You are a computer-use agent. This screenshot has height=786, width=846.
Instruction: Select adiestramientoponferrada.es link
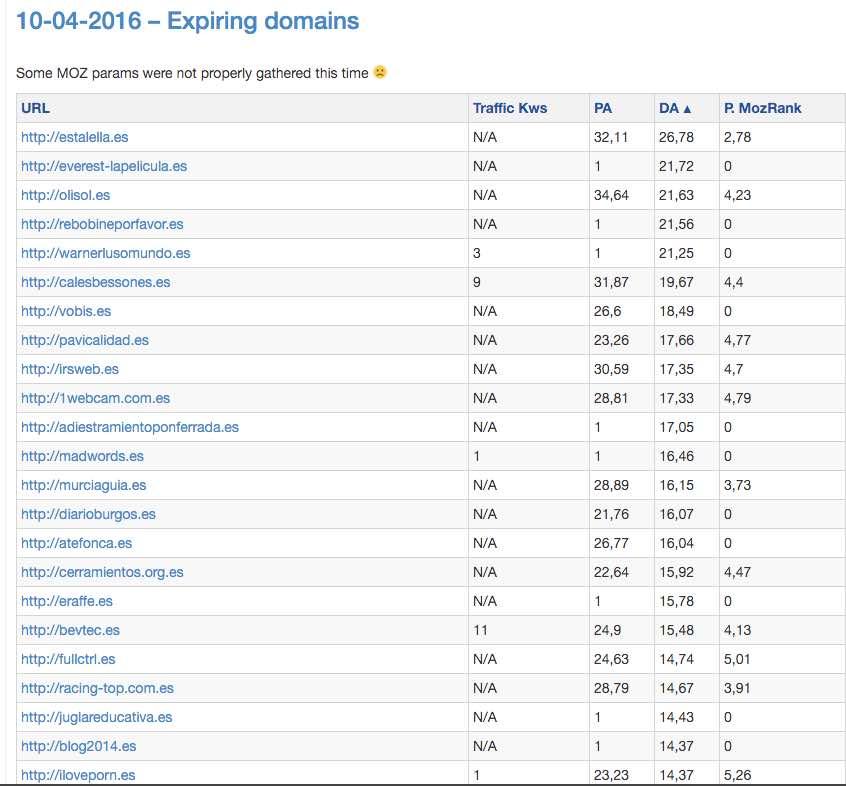tap(130, 427)
